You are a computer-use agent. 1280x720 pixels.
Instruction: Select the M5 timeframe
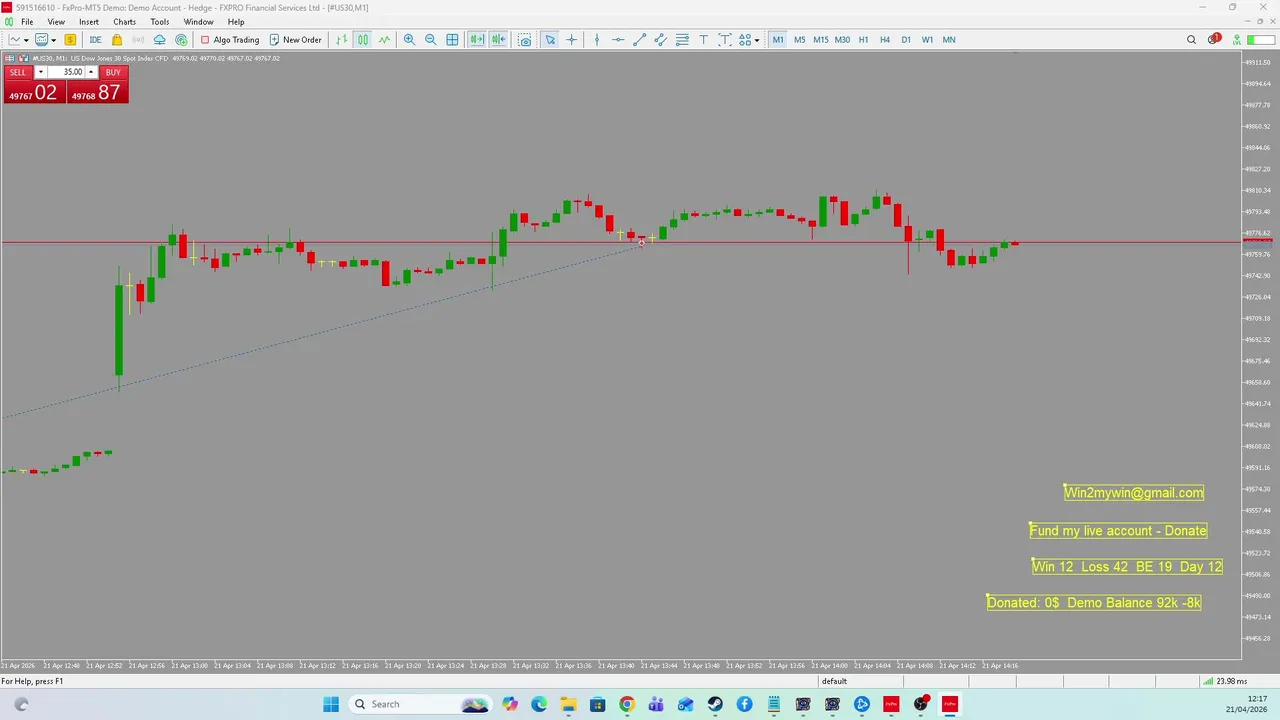(799, 40)
